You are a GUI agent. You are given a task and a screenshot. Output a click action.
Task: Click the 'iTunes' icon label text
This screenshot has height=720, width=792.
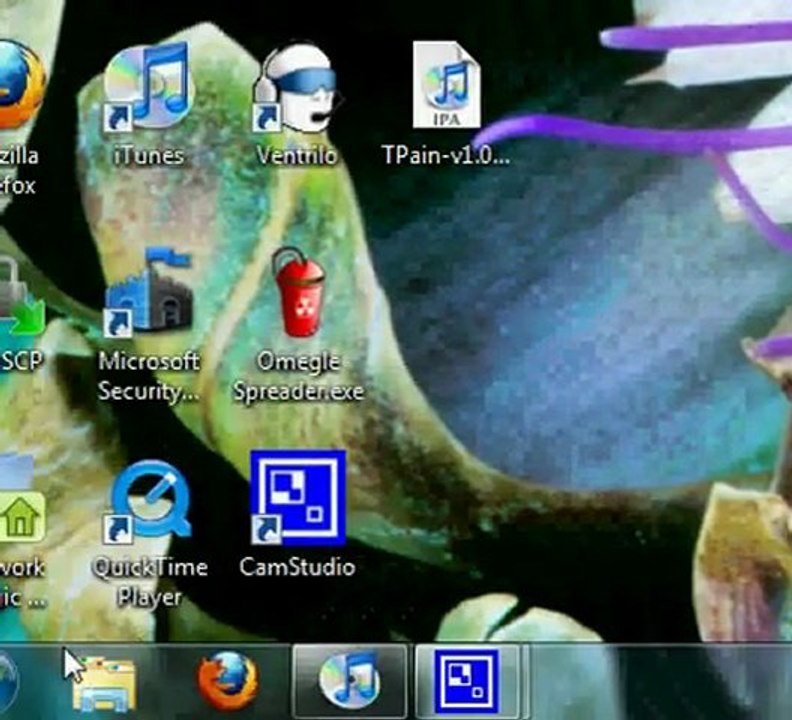[x=148, y=155]
